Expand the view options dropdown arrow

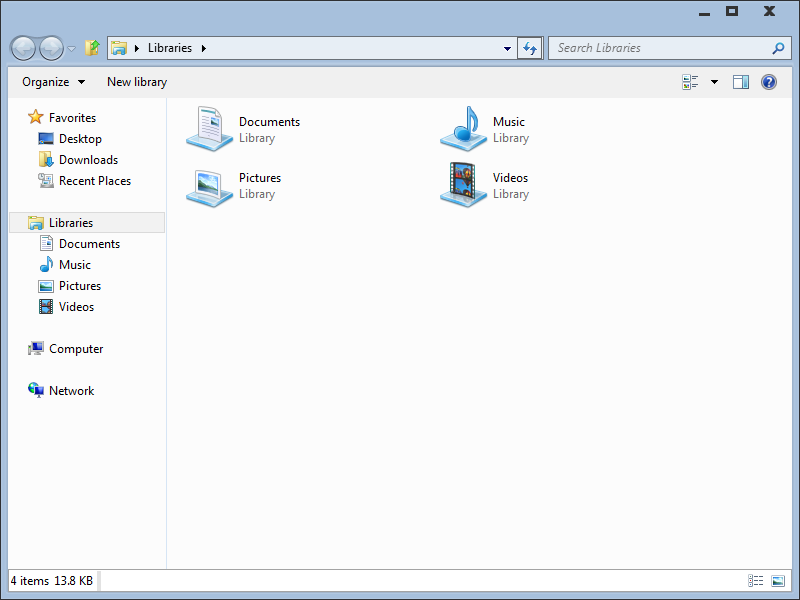click(714, 82)
